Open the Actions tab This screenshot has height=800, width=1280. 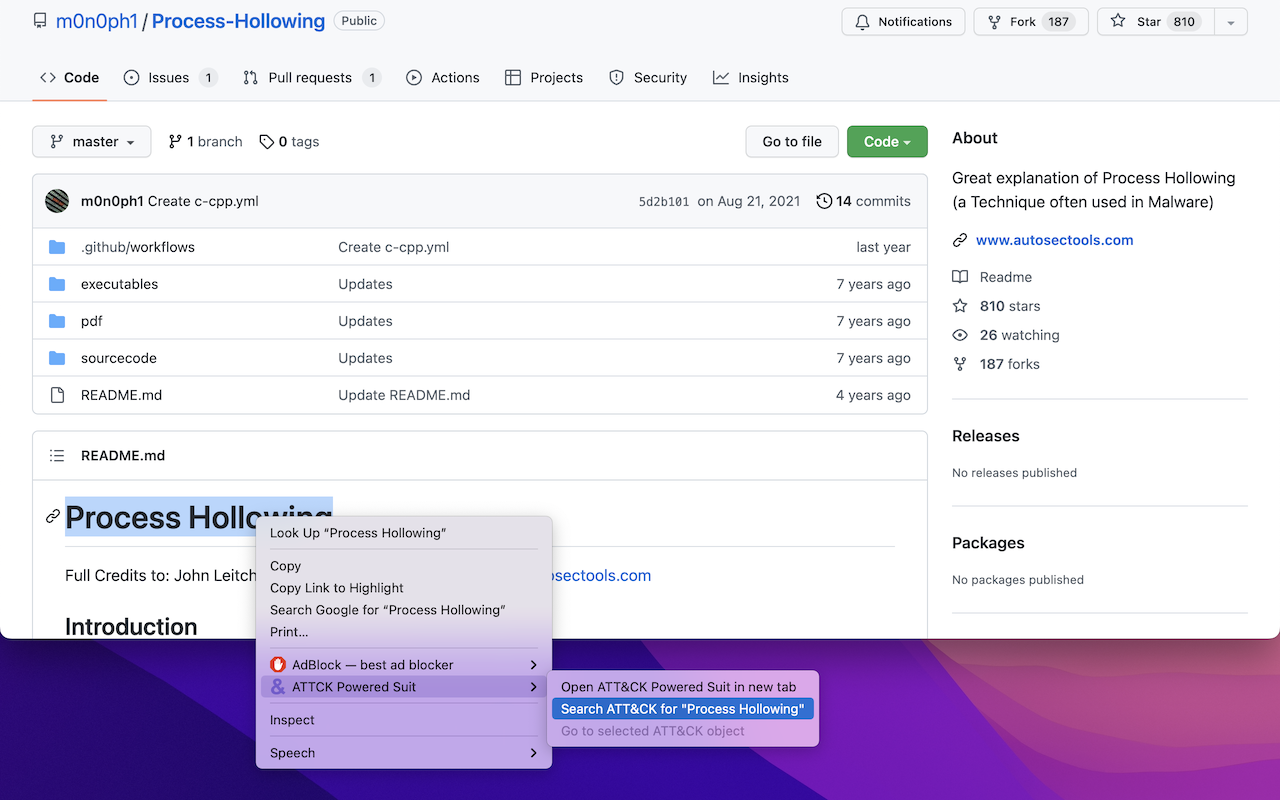[x=443, y=78]
